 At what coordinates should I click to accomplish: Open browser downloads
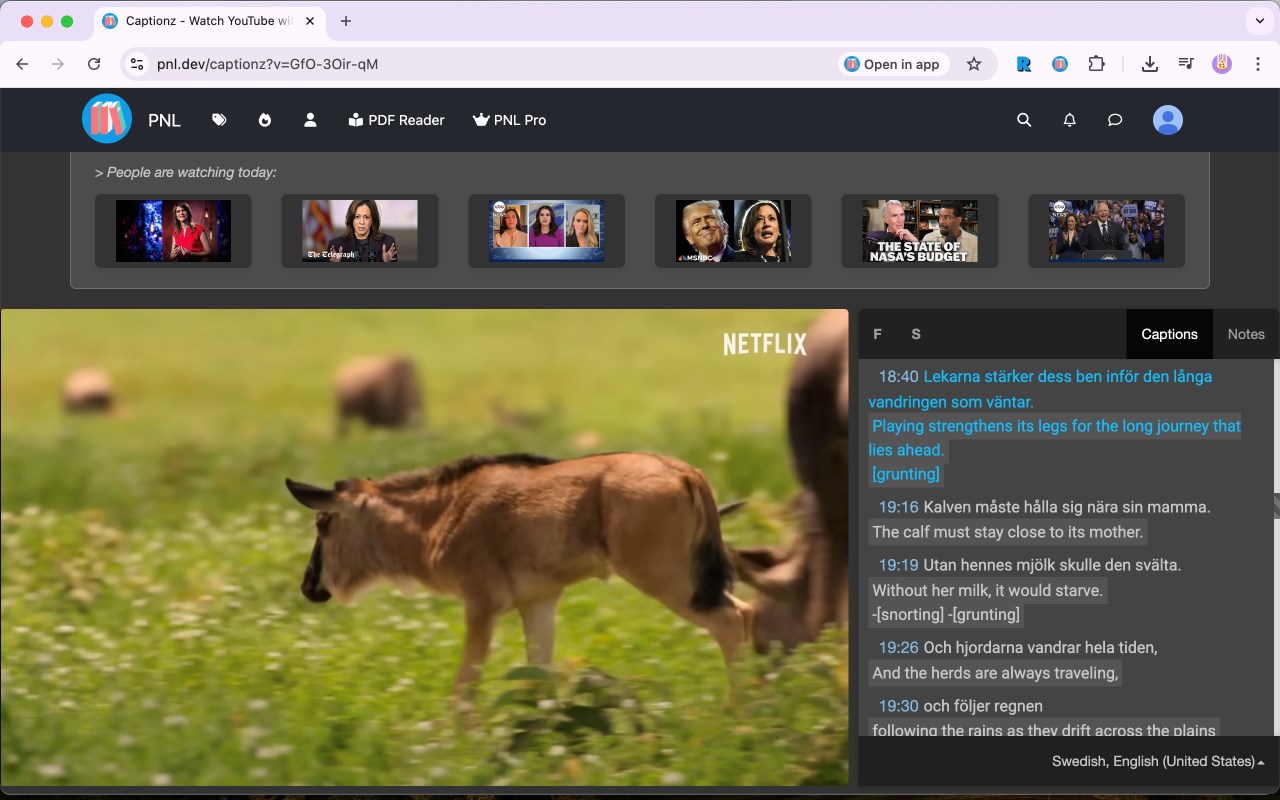click(1150, 64)
